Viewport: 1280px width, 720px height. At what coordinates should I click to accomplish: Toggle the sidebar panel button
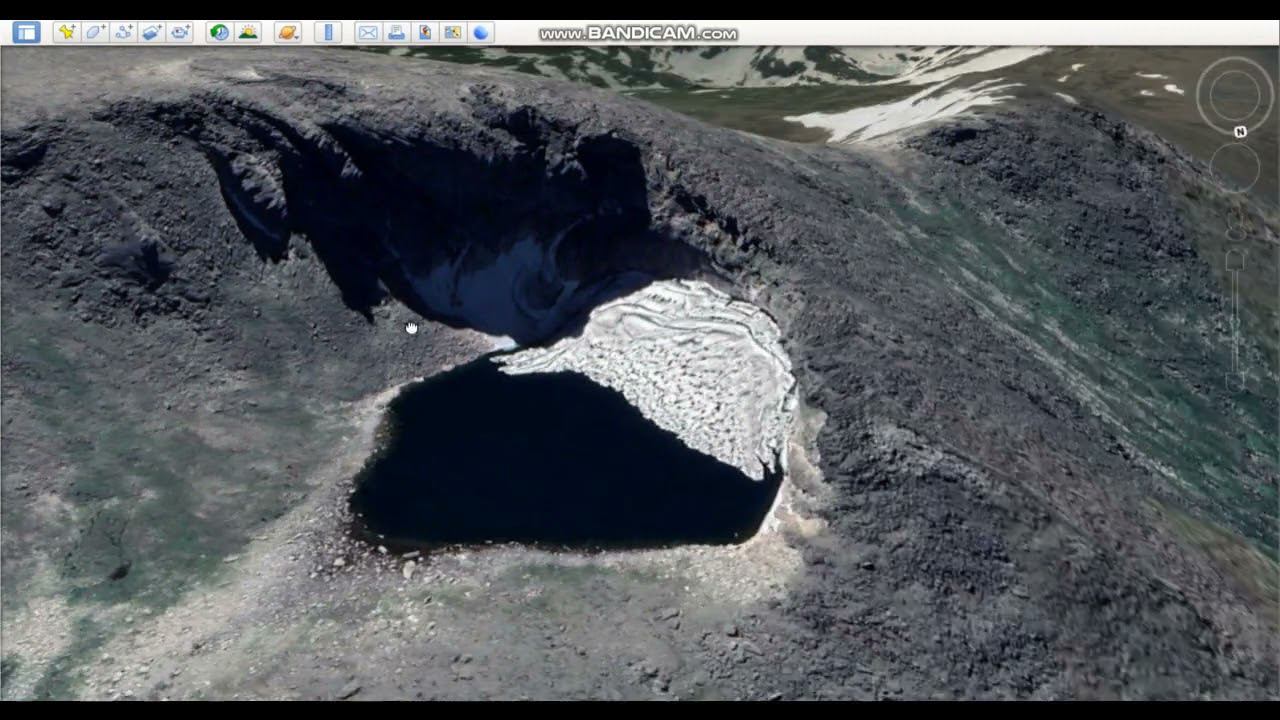pos(26,32)
